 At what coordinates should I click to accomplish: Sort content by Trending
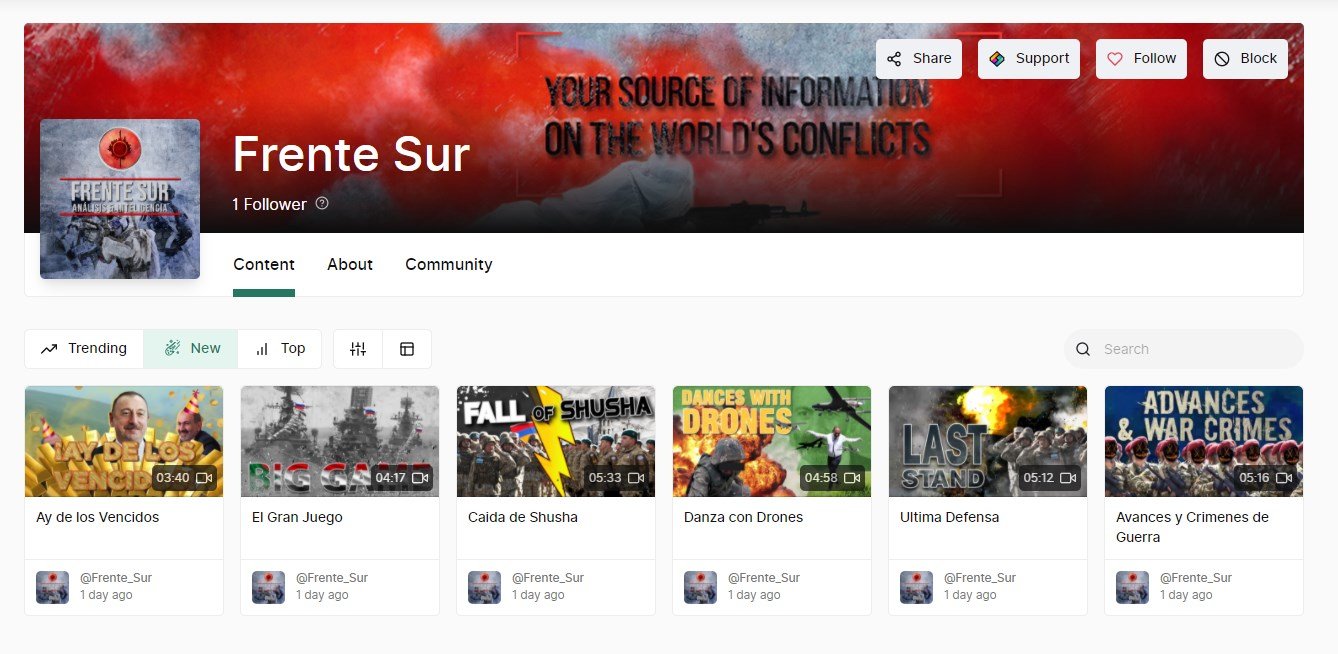(84, 349)
